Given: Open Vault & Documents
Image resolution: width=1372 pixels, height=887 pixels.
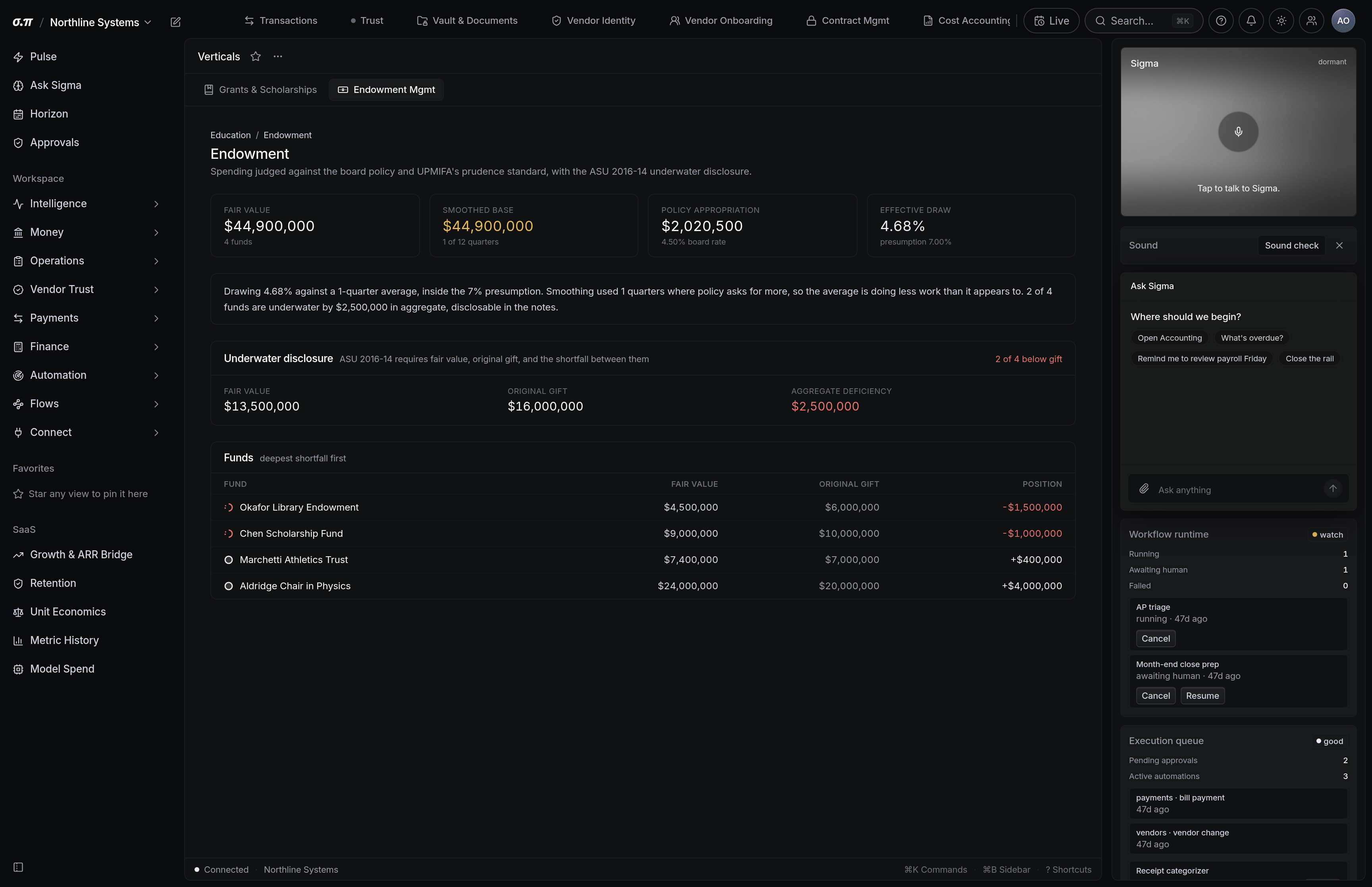Looking at the screenshot, I should click(467, 21).
